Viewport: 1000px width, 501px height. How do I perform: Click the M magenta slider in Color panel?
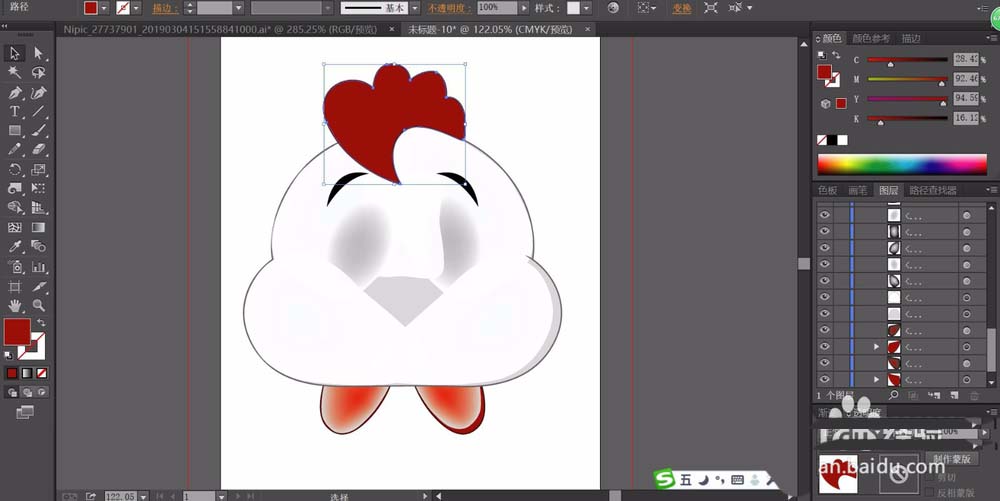click(x=907, y=80)
